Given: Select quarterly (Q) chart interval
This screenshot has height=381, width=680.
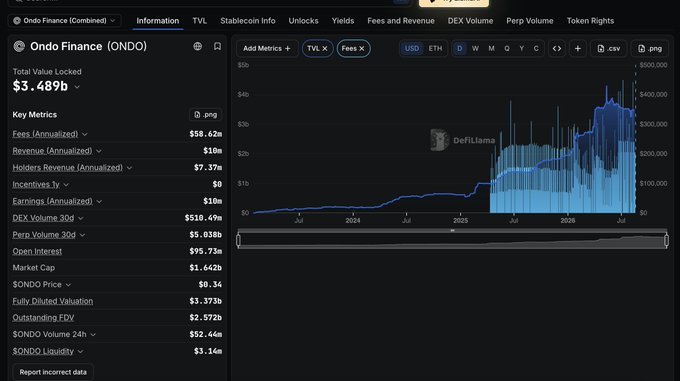Looking at the screenshot, I should point(507,49).
